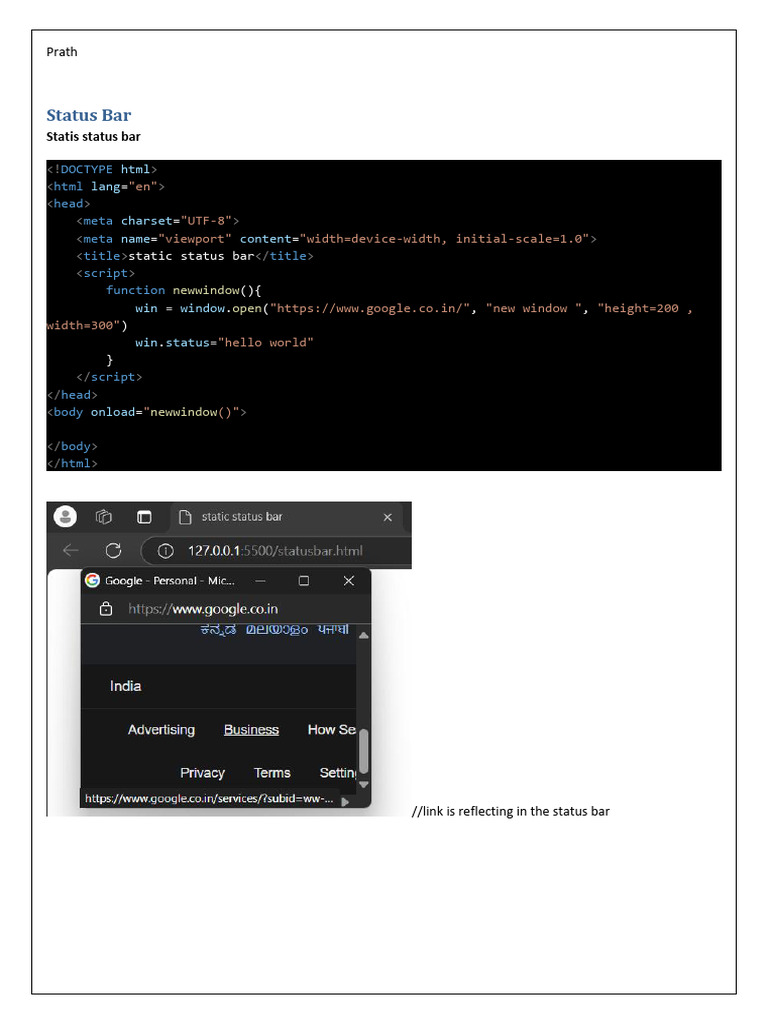Viewport: 768px width, 1024px height.
Task: Click the '<title>static status bar</title>' code line
Action: pos(195,256)
